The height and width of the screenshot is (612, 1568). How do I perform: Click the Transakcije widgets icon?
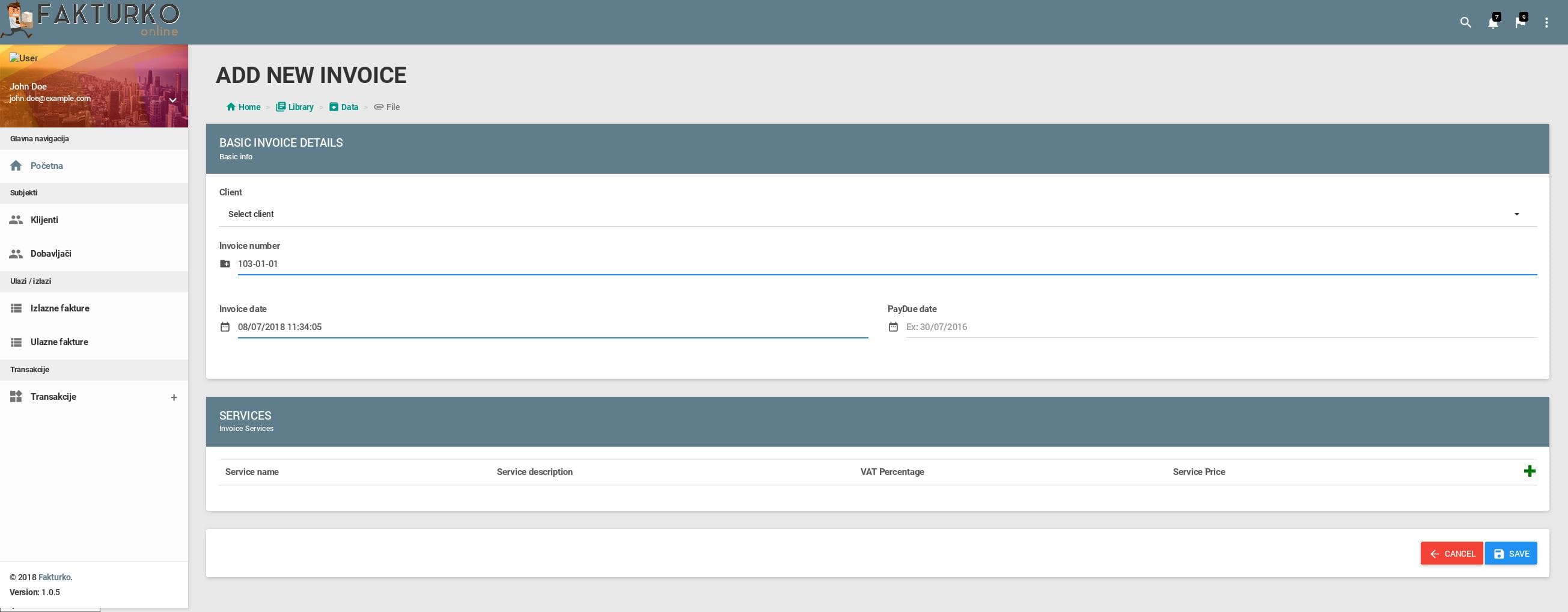pos(16,396)
